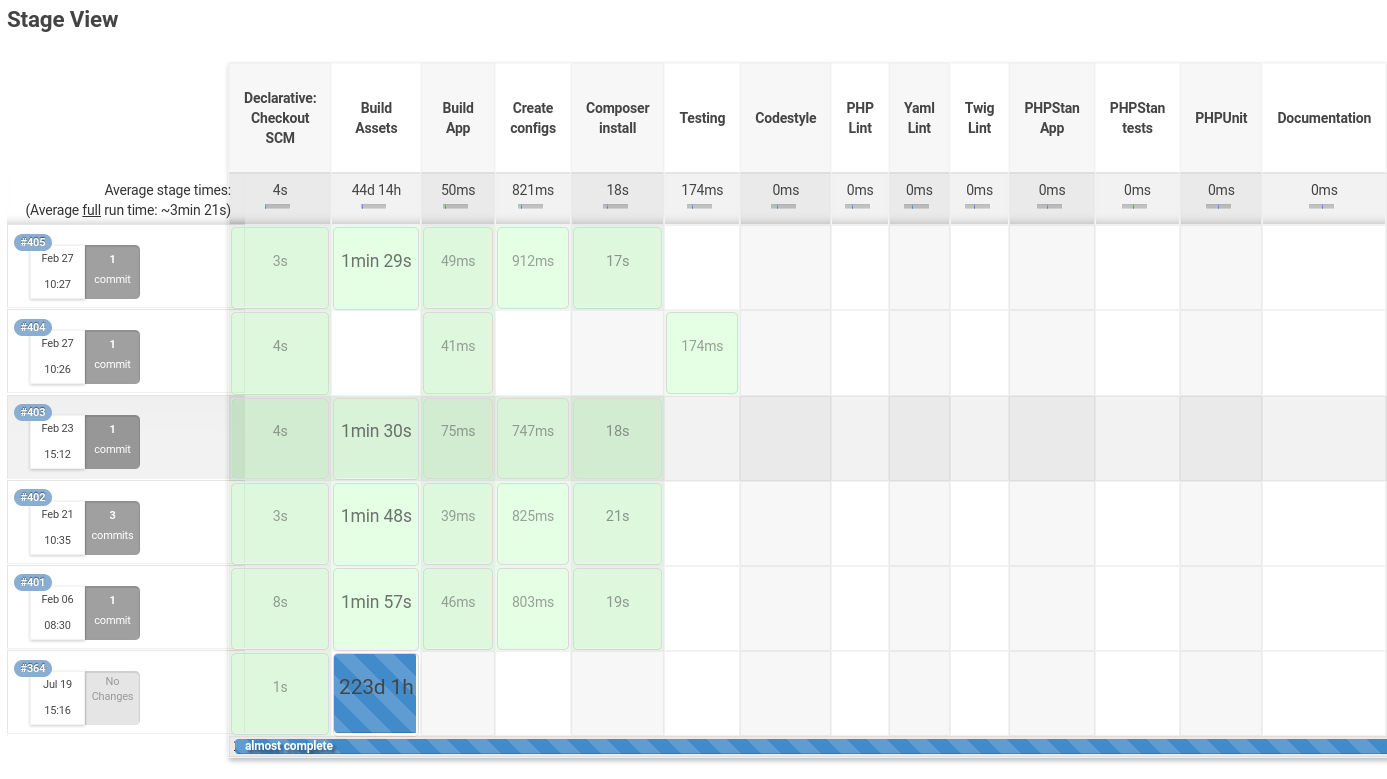This screenshot has height=779, width=1387.
Task: Open build #405 badge
Action: tap(33, 242)
